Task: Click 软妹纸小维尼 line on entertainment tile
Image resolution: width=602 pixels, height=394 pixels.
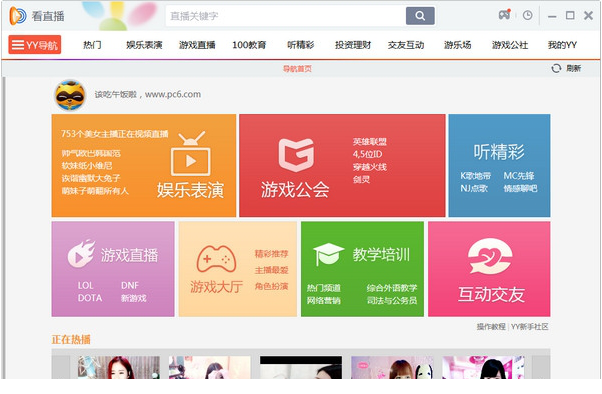Action: point(87,166)
